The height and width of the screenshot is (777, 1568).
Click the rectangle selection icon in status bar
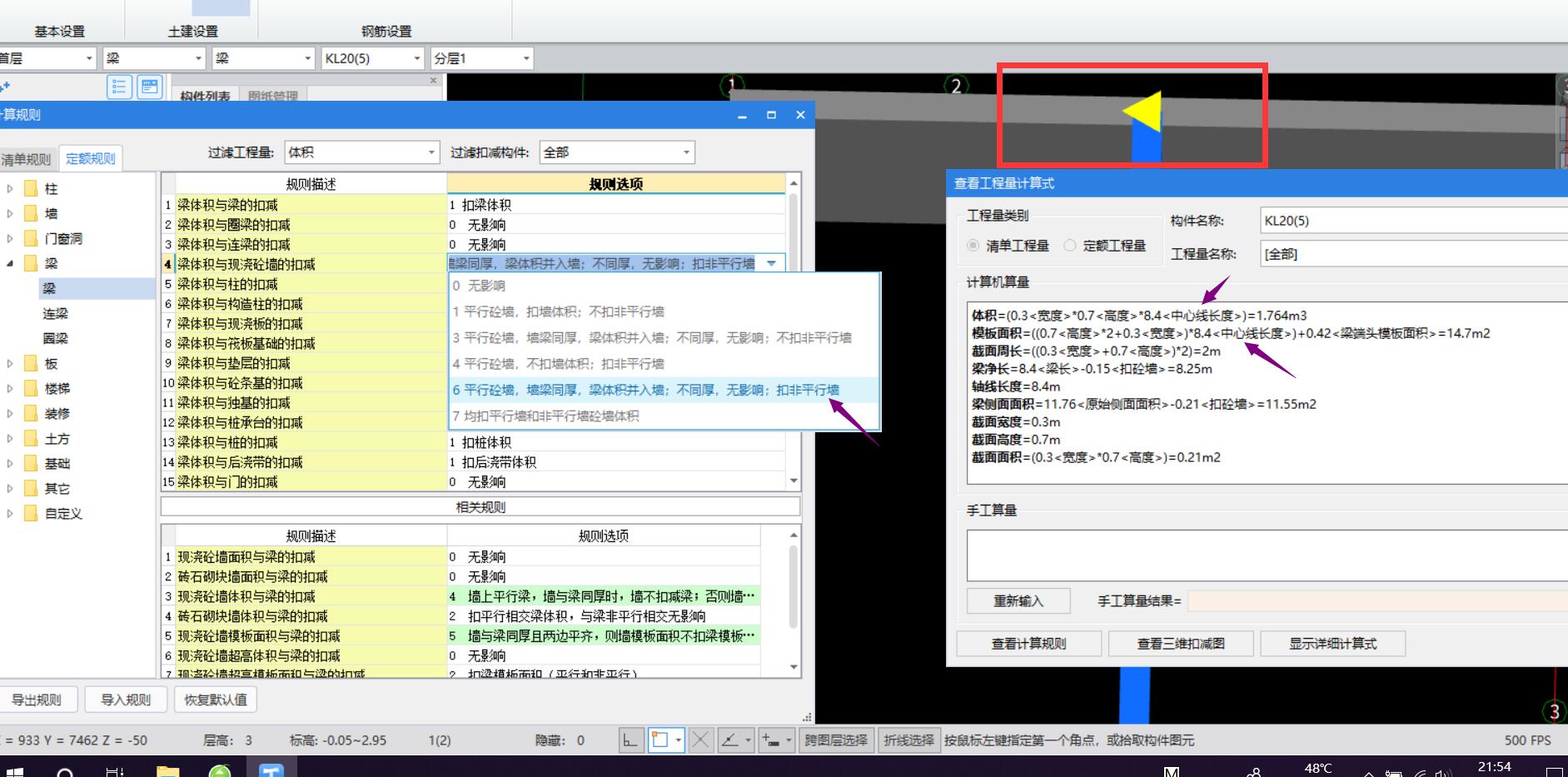660,740
